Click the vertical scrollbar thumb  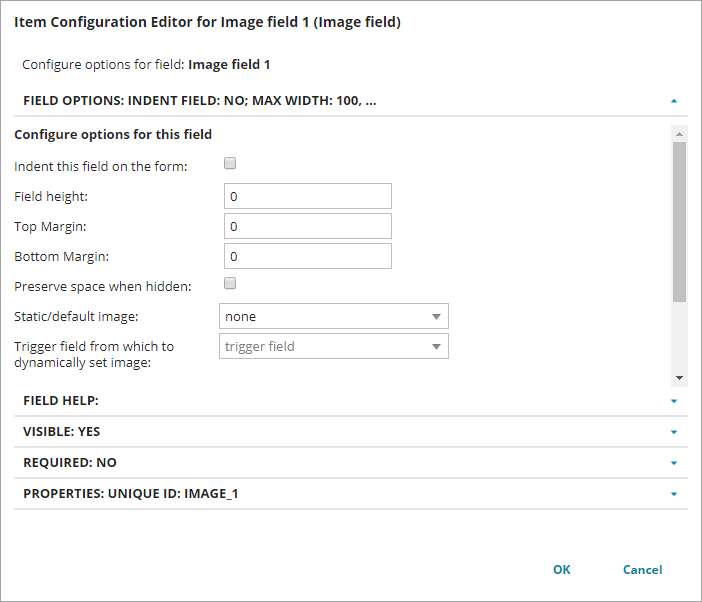(680, 220)
